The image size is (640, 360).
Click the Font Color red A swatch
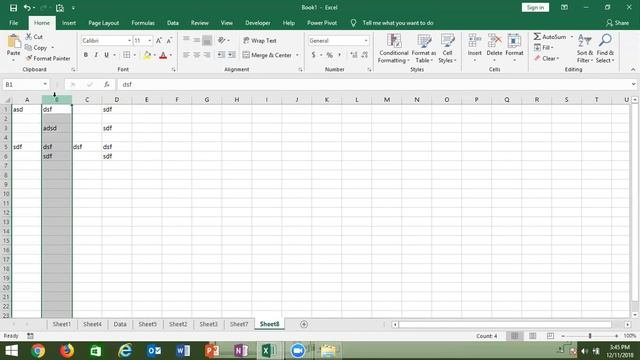[163, 55]
